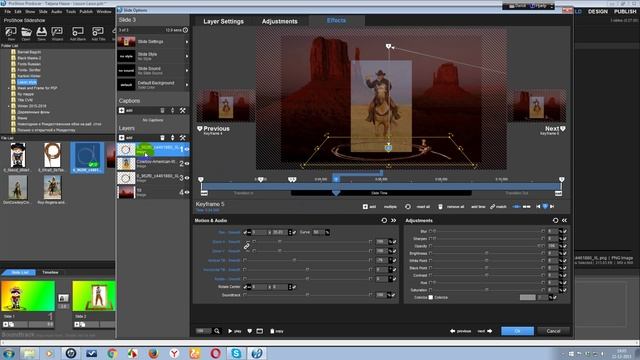This screenshot has height=360, width=640.
Task: Click the up/down arrows in Layers toolbar
Action: 173,138
